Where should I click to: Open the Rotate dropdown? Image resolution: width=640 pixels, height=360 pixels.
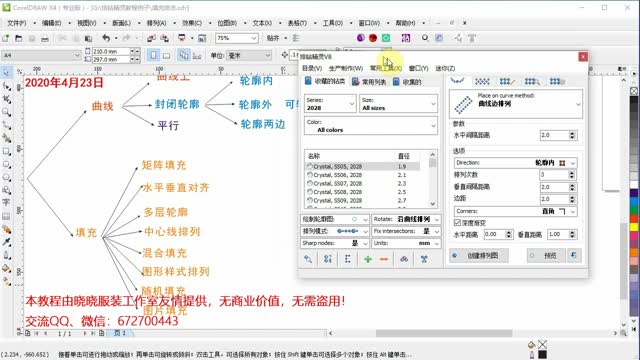point(406,219)
